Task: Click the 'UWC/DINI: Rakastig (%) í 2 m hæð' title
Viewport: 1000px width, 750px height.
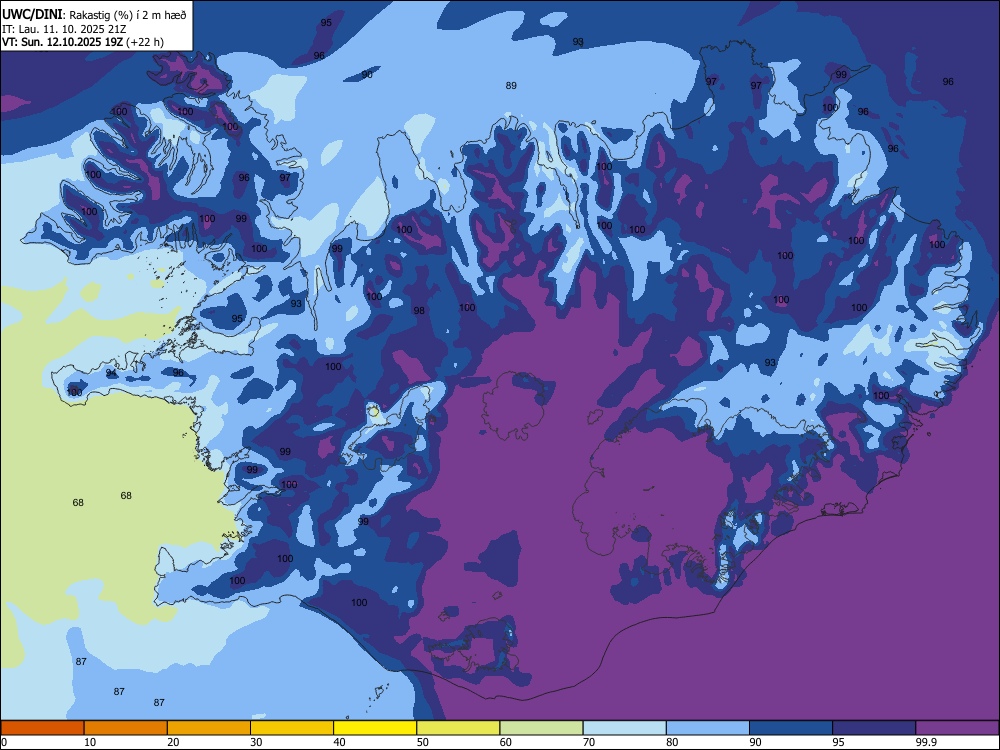Action: pos(94,15)
